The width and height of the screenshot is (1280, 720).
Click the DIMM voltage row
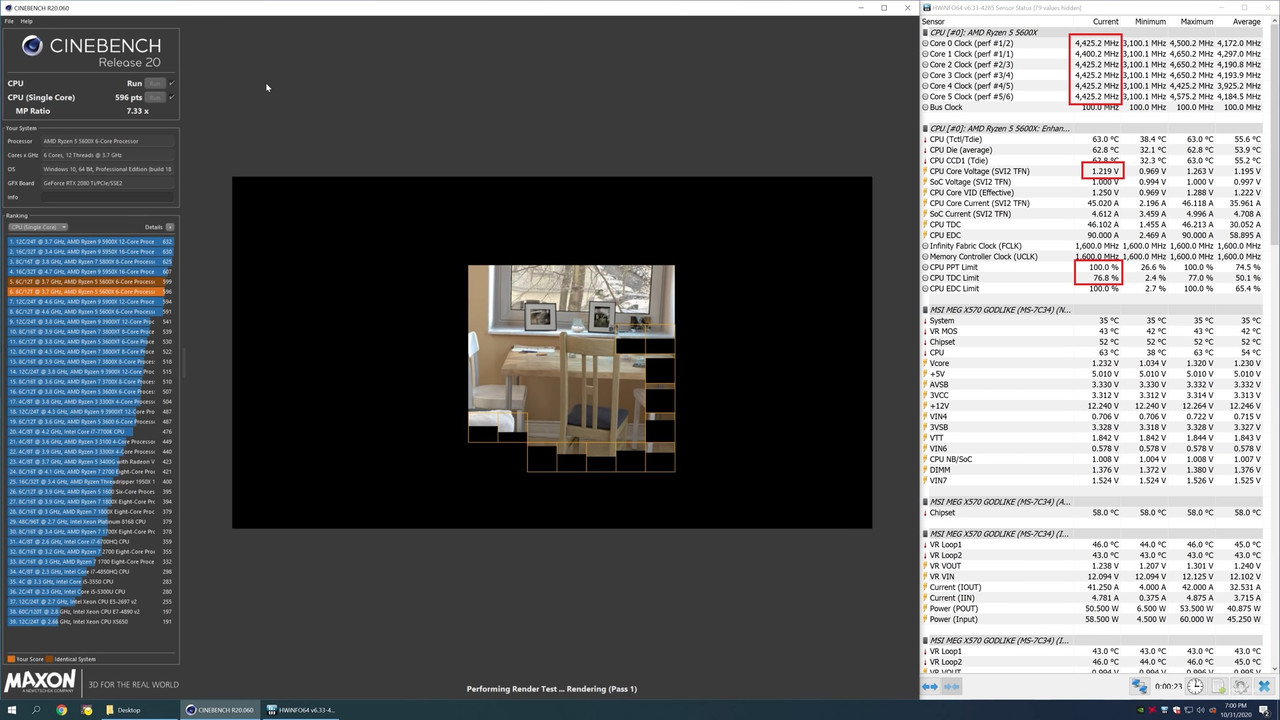click(1092, 470)
